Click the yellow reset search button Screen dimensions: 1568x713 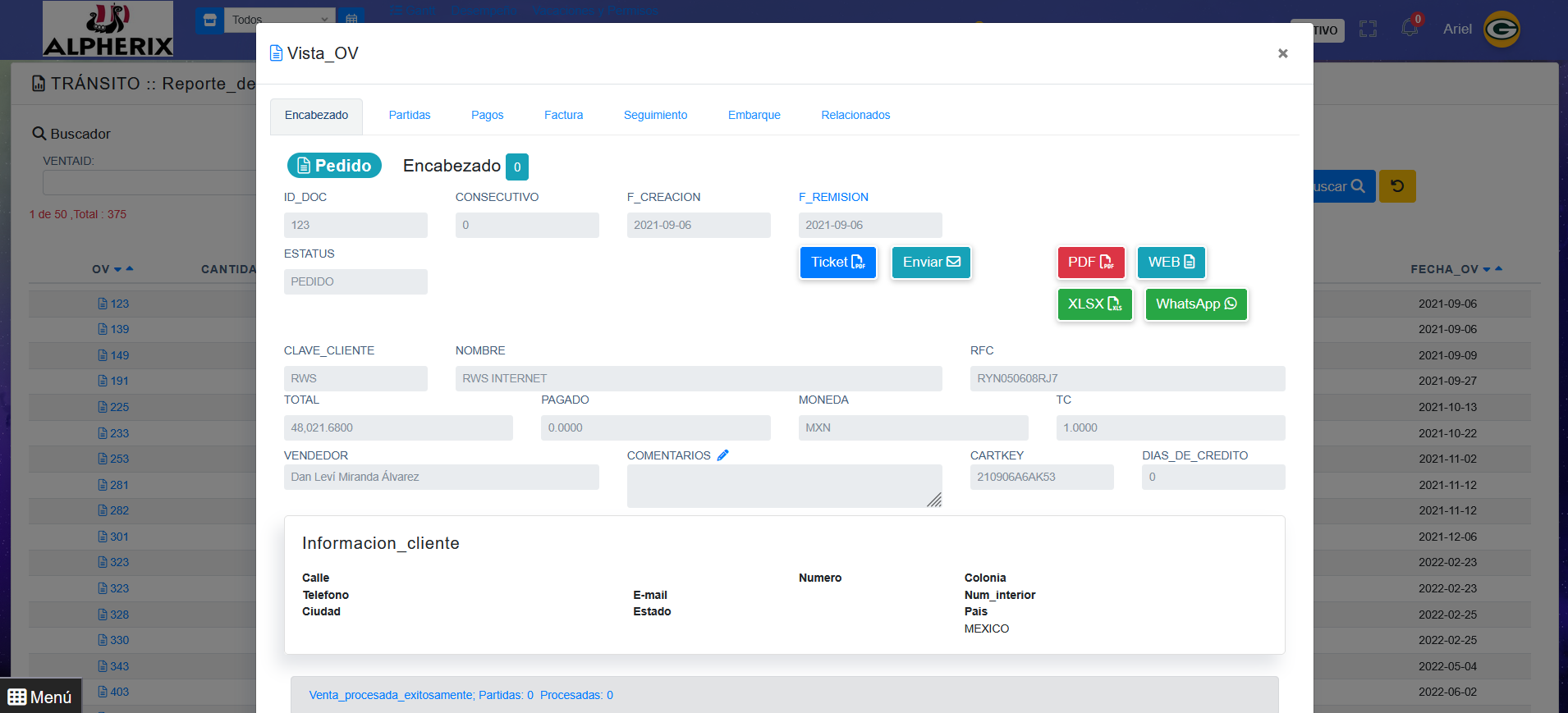[x=1396, y=186]
